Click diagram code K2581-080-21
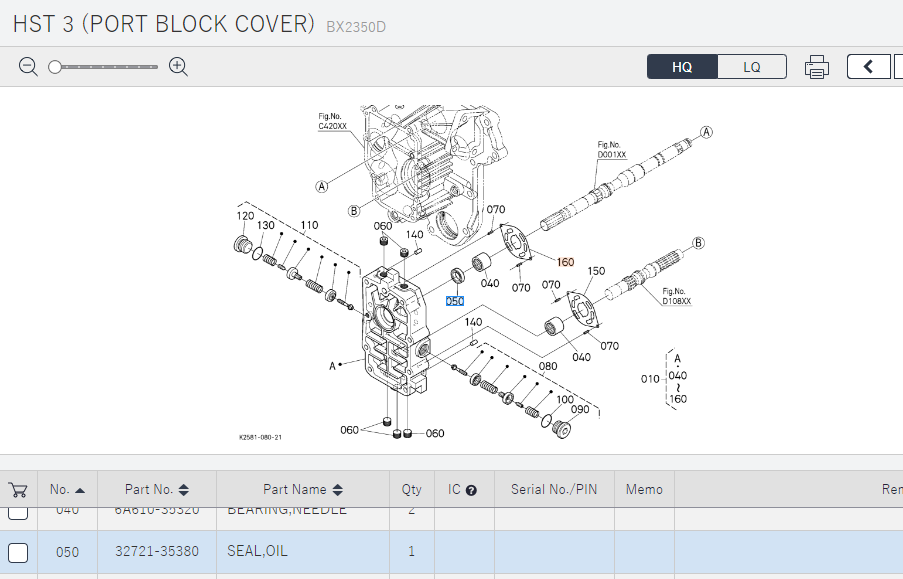 coord(260,437)
